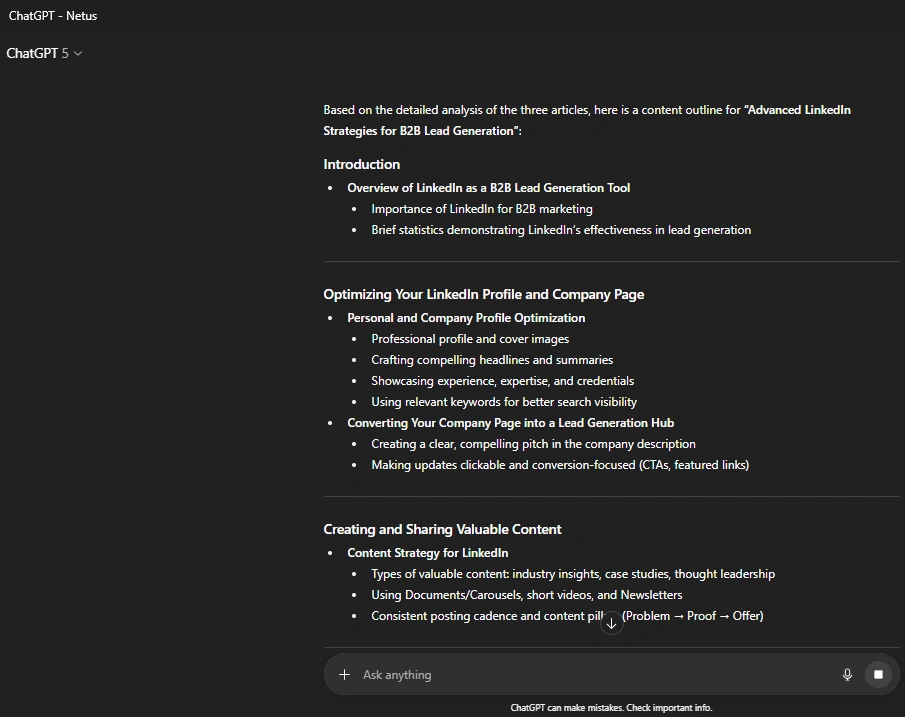Image resolution: width=905 pixels, height=717 pixels.
Task: Click 'Converting Your Company Page into a Lead Generation Hub'
Action: [510, 422]
